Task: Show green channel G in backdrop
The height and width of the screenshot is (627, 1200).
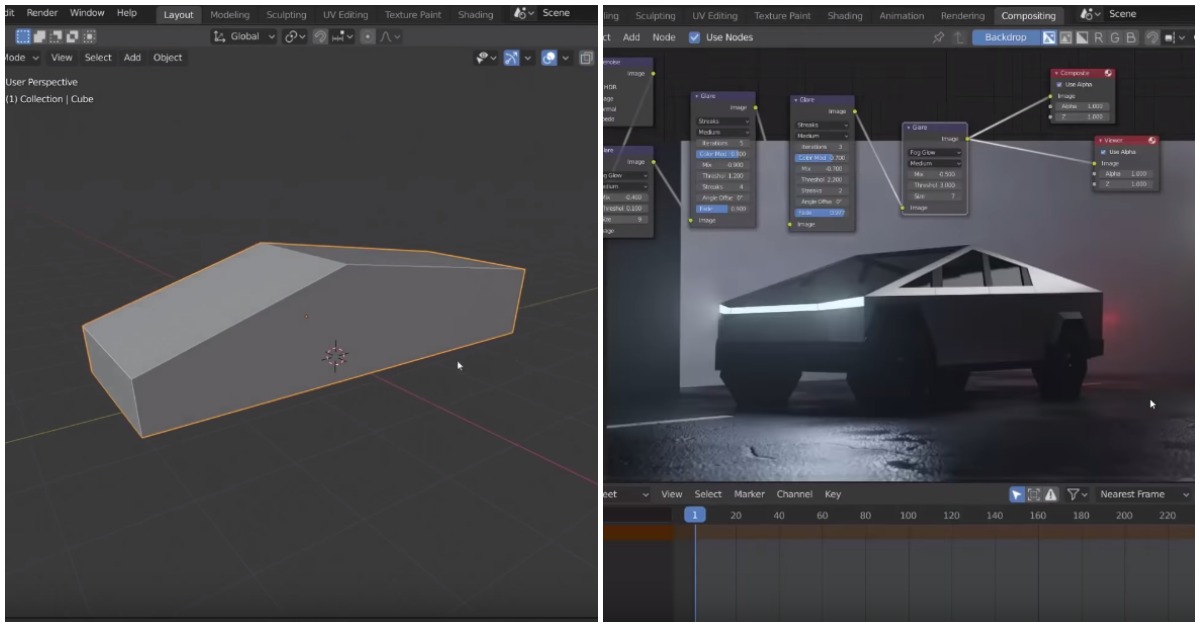Action: pyautogui.click(x=1115, y=38)
